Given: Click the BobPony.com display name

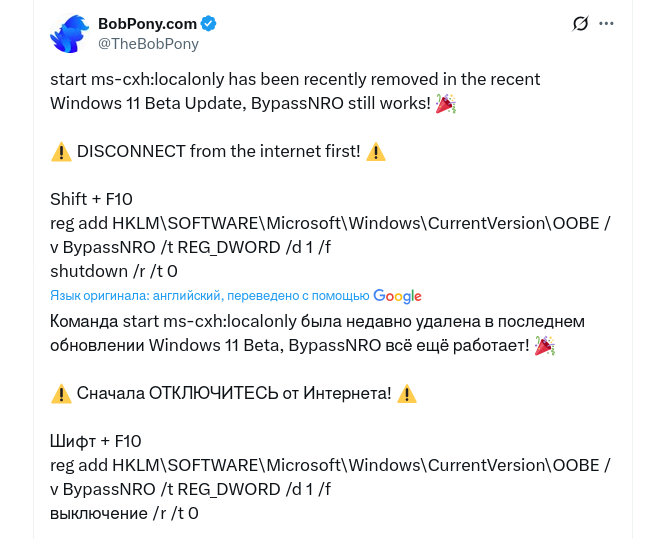Looking at the screenshot, I should tap(148, 23).
